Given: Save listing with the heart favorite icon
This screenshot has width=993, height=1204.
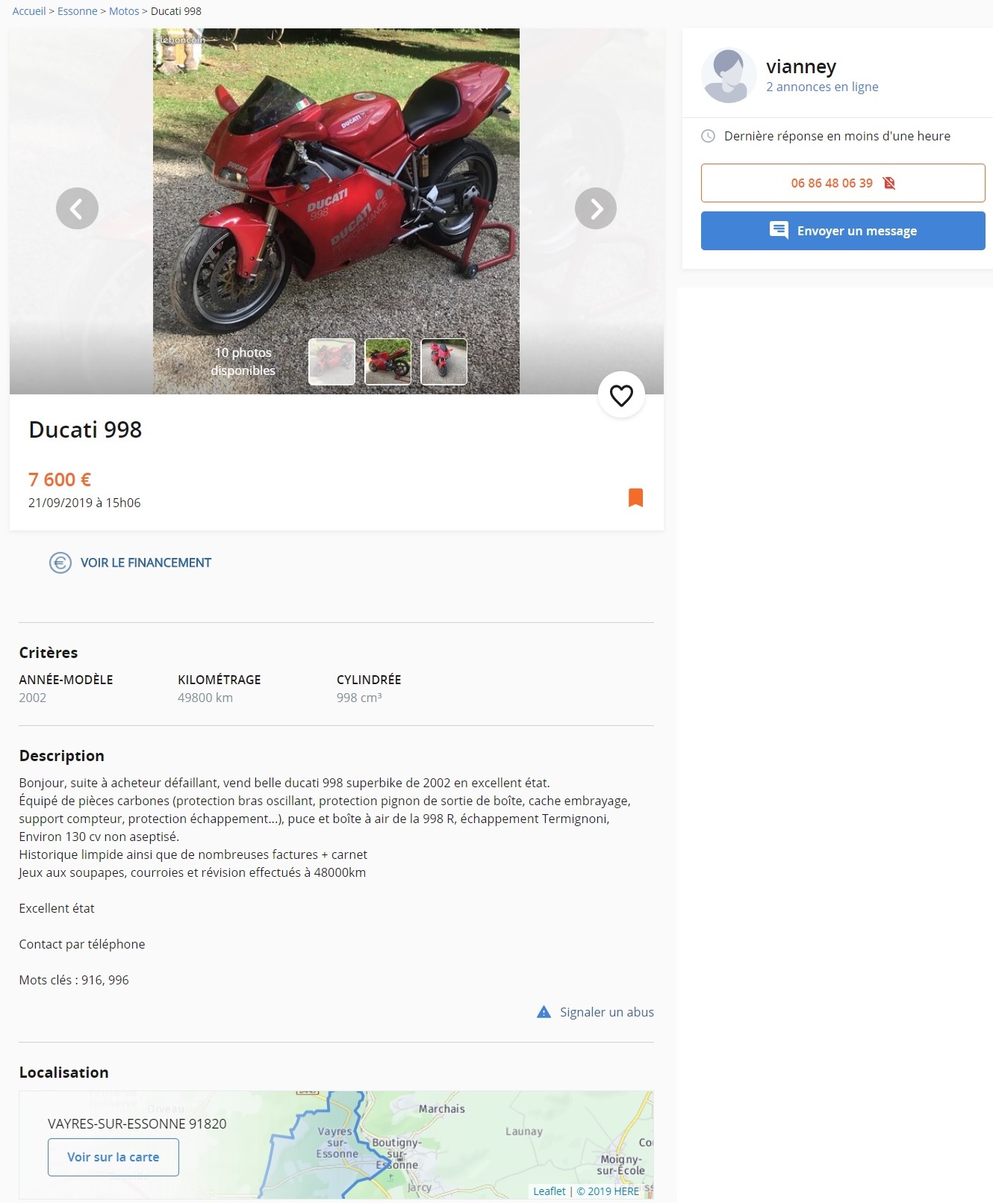Looking at the screenshot, I should coord(621,395).
